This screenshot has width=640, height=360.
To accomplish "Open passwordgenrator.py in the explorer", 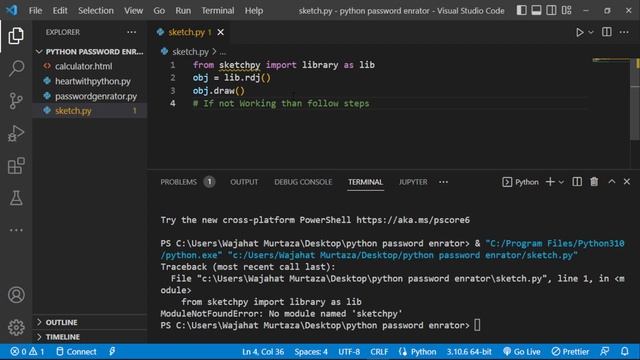I will [90, 96].
